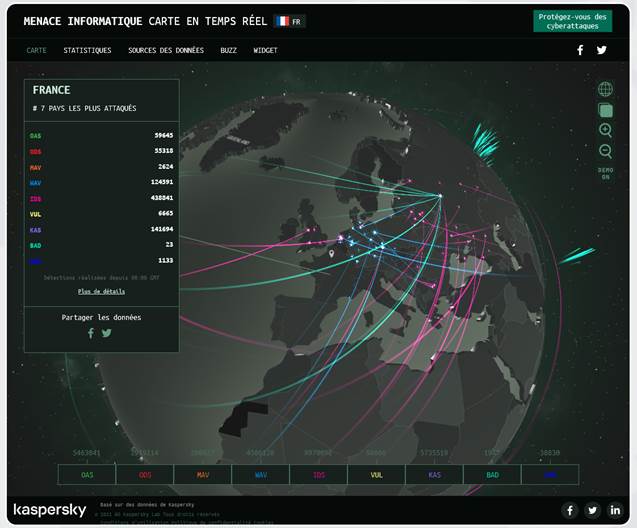Toggle MAV filter in bottom bar
637x528 pixels.
[203, 474]
